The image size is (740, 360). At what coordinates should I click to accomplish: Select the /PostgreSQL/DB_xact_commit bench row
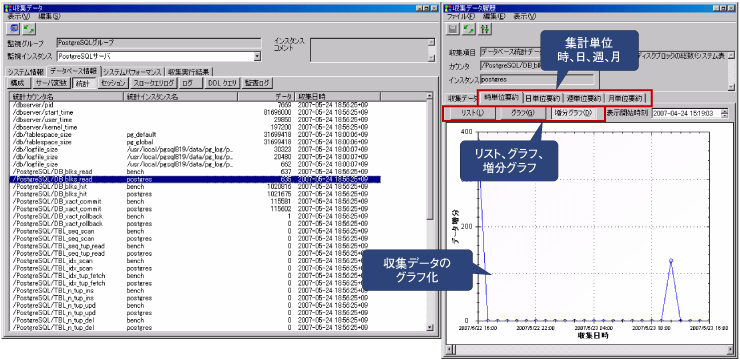click(x=195, y=201)
